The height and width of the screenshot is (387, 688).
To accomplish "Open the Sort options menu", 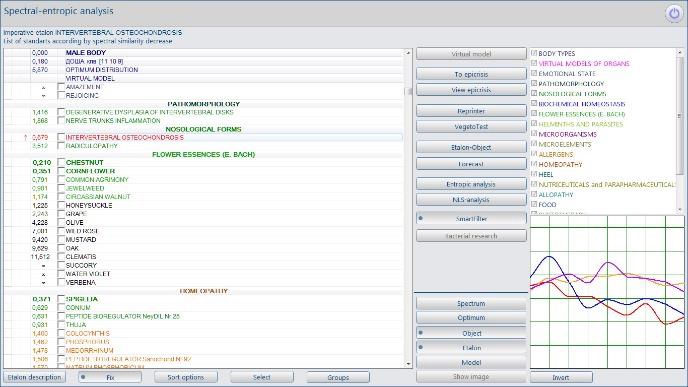I will [186, 377].
